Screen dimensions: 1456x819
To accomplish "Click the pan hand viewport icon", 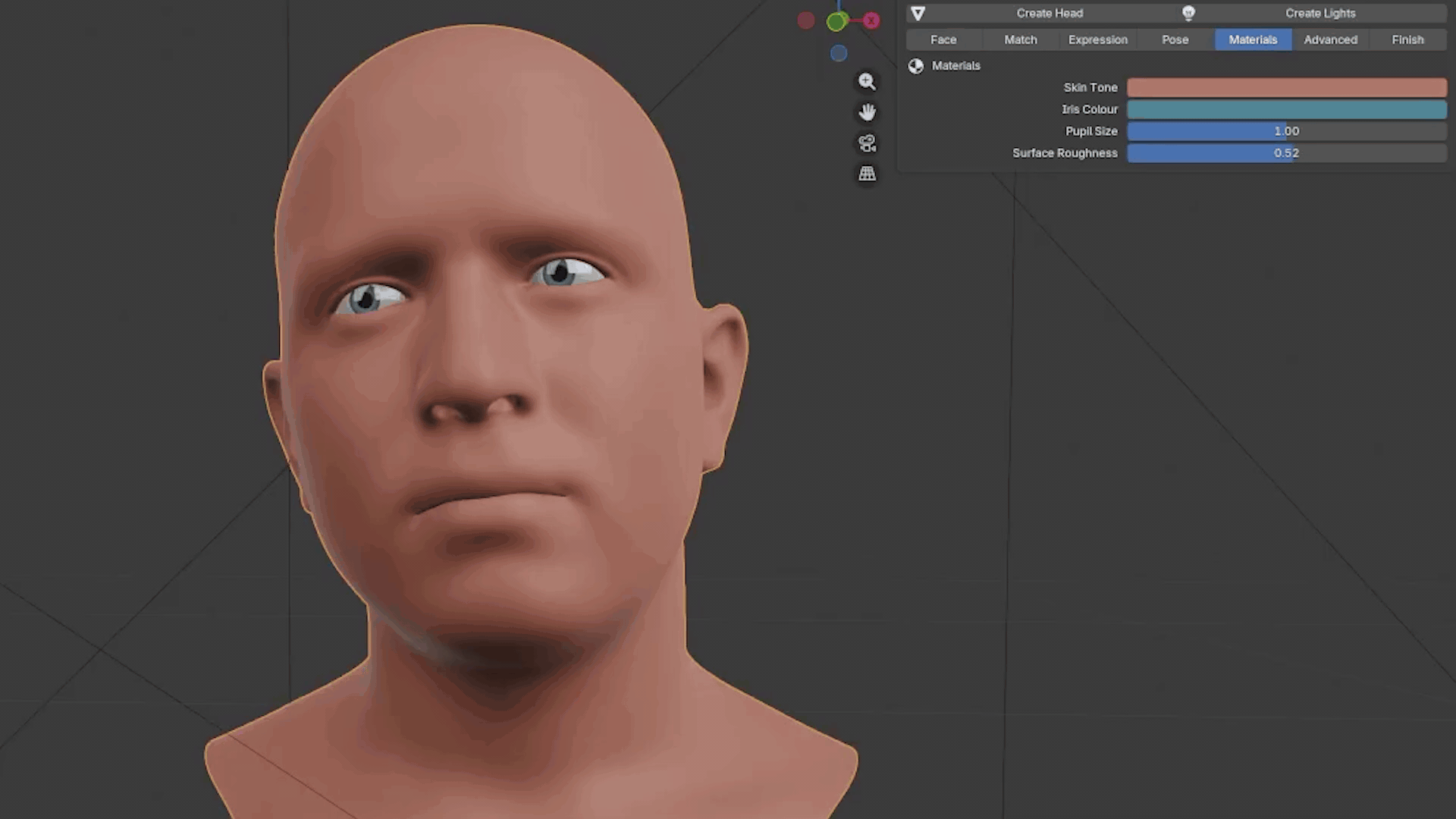I will 867,112.
